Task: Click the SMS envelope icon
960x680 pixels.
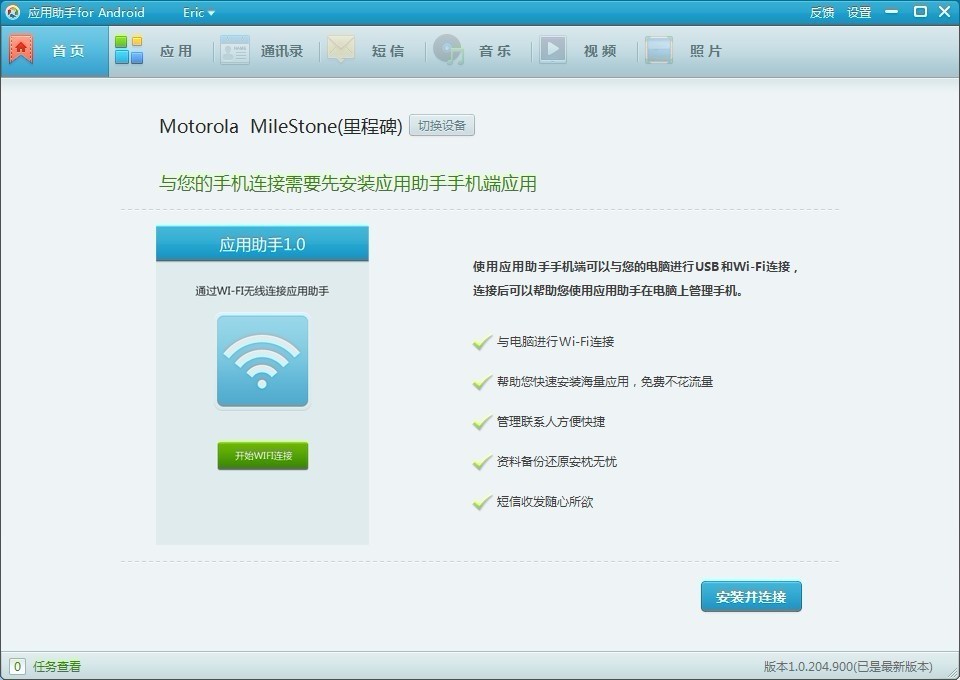Action: click(341, 49)
